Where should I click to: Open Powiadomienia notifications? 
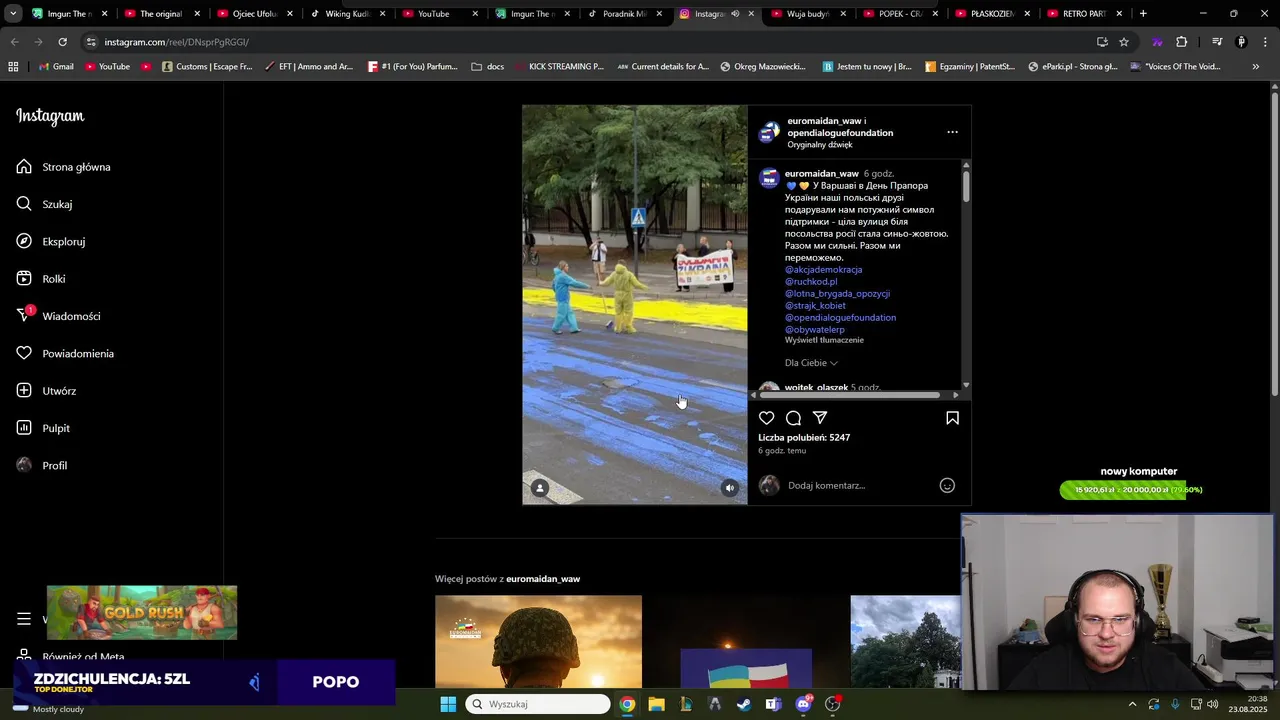[x=65, y=354]
